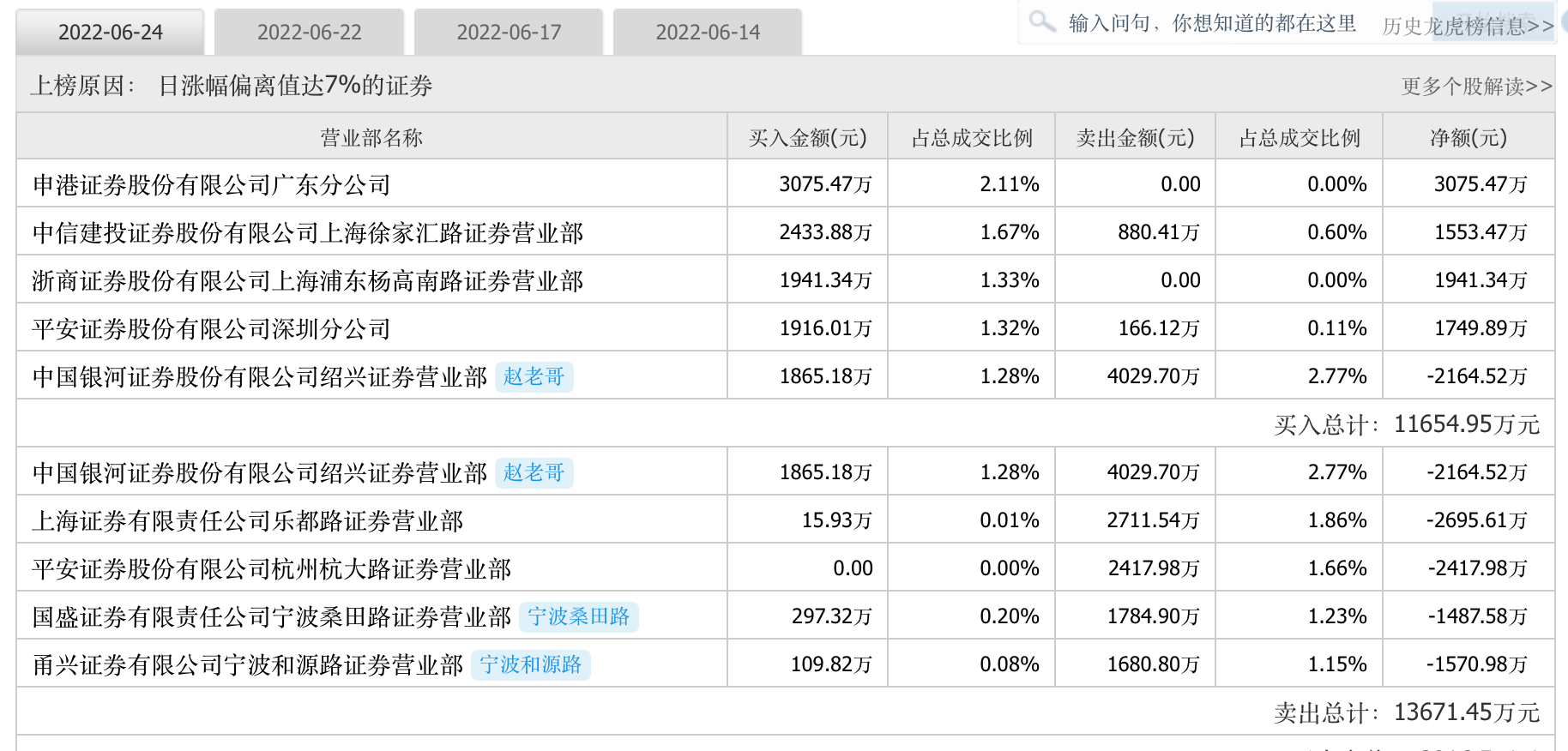View the 2022-06-14 date tab
1568x751 pixels.
click(708, 33)
